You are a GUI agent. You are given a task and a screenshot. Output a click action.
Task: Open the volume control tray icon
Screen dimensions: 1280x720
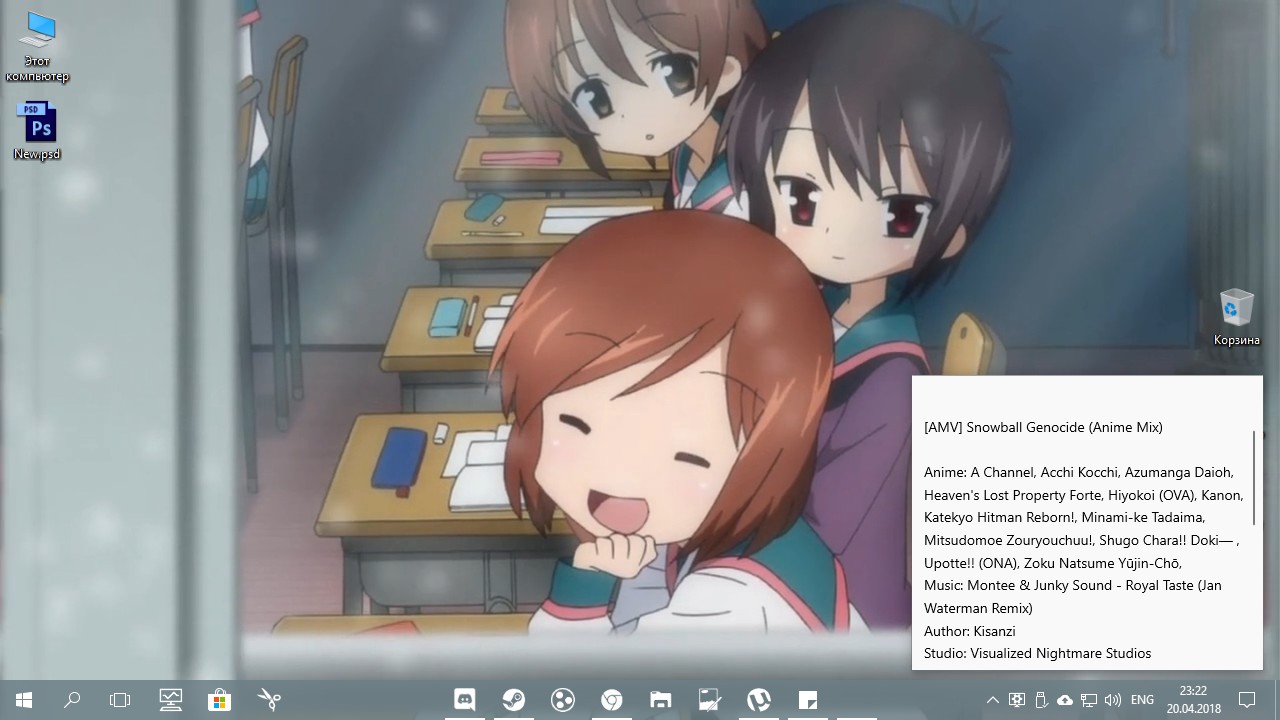(x=1113, y=700)
